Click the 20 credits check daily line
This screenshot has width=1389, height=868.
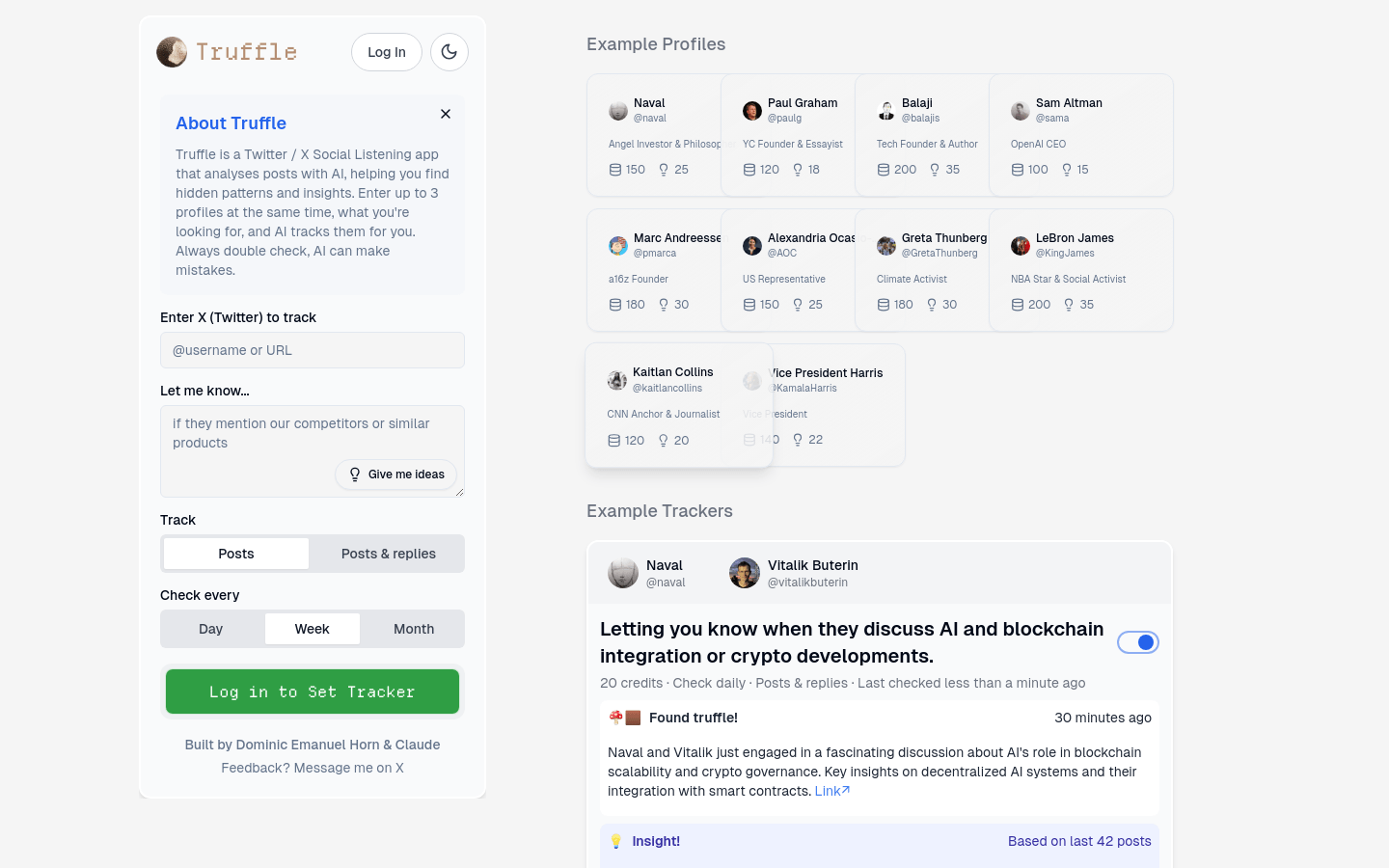(x=842, y=683)
